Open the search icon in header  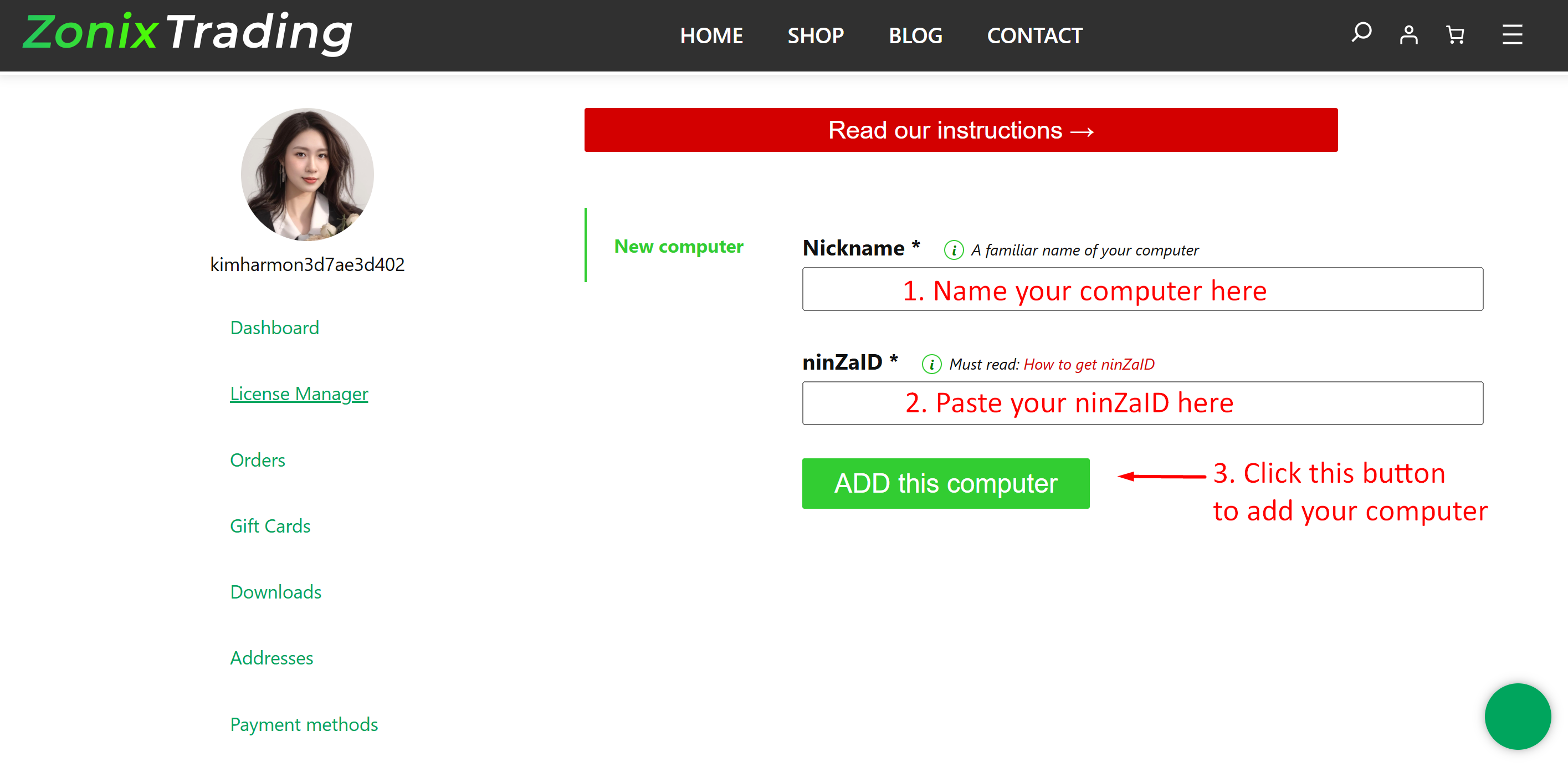click(x=1361, y=33)
